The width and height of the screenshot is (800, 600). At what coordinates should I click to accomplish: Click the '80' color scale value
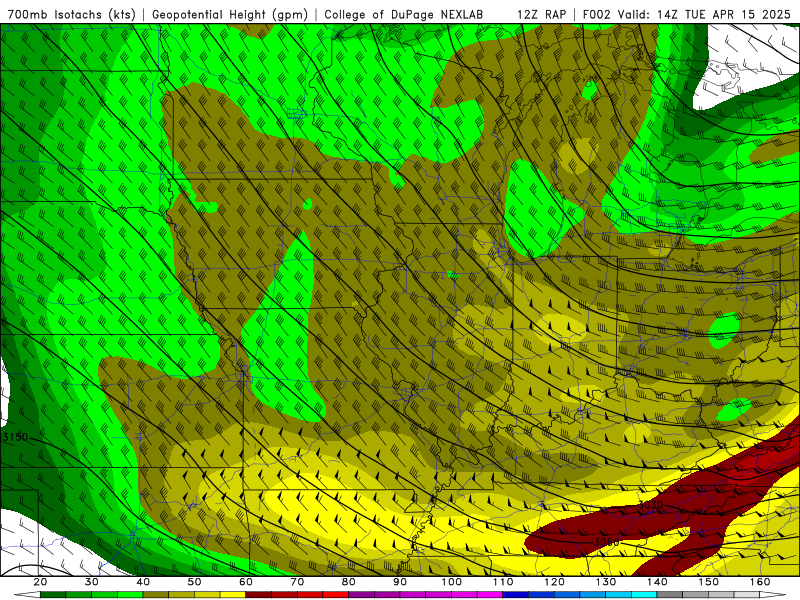coord(348,582)
